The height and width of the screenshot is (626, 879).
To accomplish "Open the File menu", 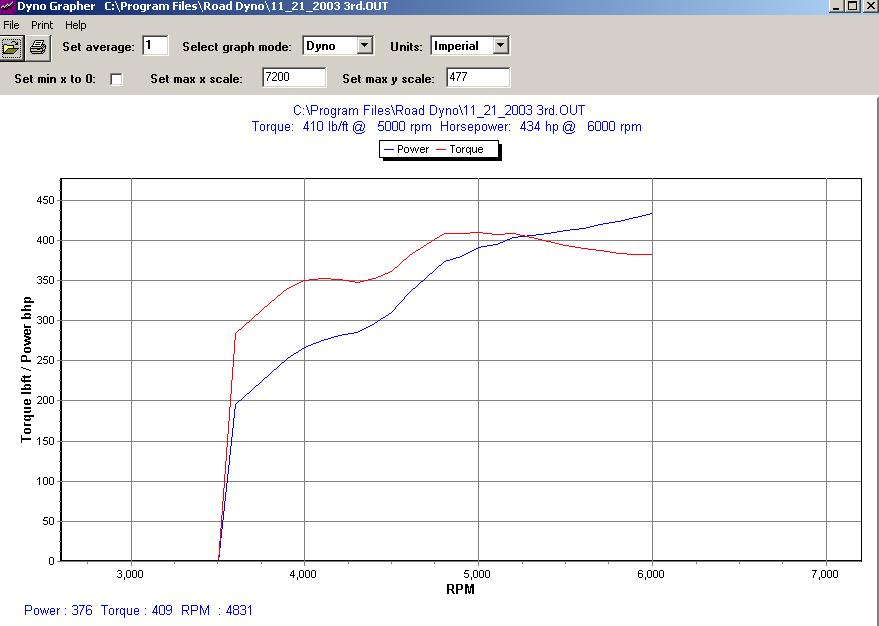I will point(12,25).
